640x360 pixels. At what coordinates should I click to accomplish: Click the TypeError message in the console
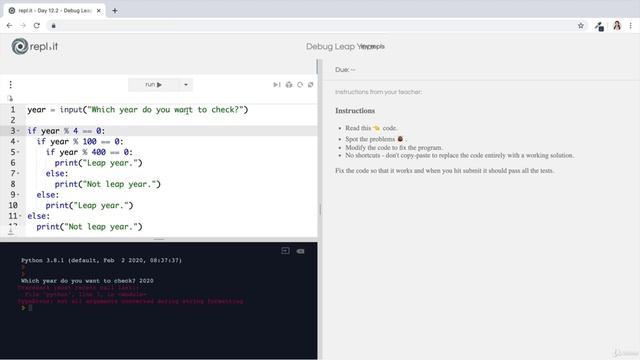pyautogui.click(x=131, y=301)
